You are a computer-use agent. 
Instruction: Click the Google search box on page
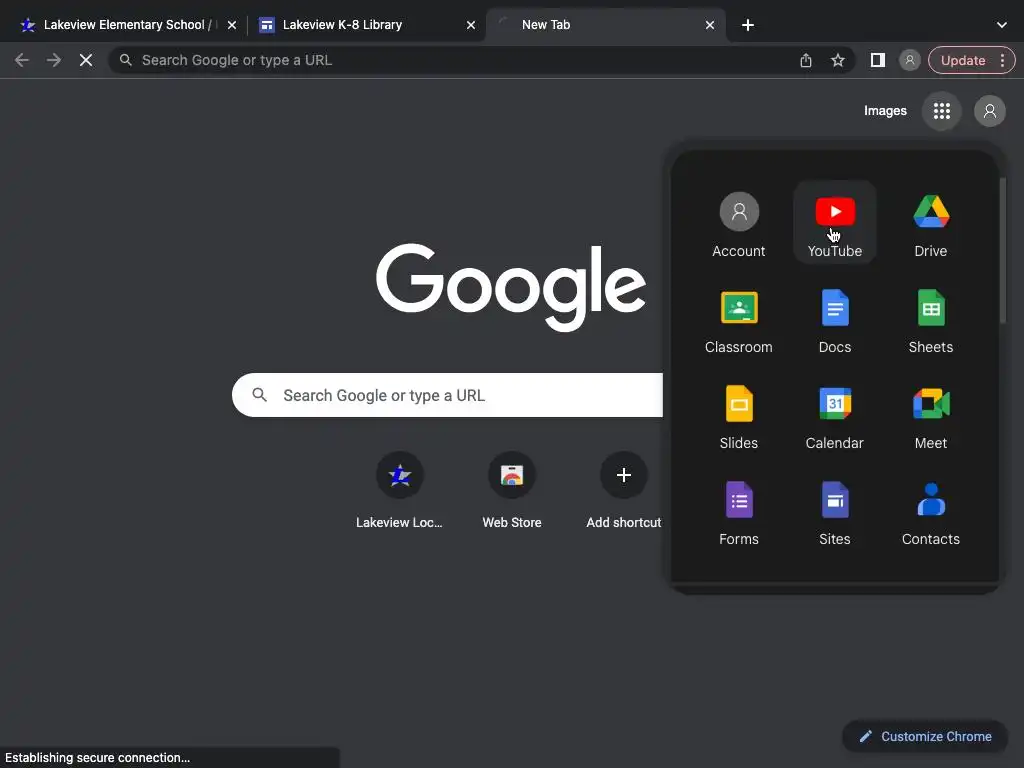(x=447, y=395)
